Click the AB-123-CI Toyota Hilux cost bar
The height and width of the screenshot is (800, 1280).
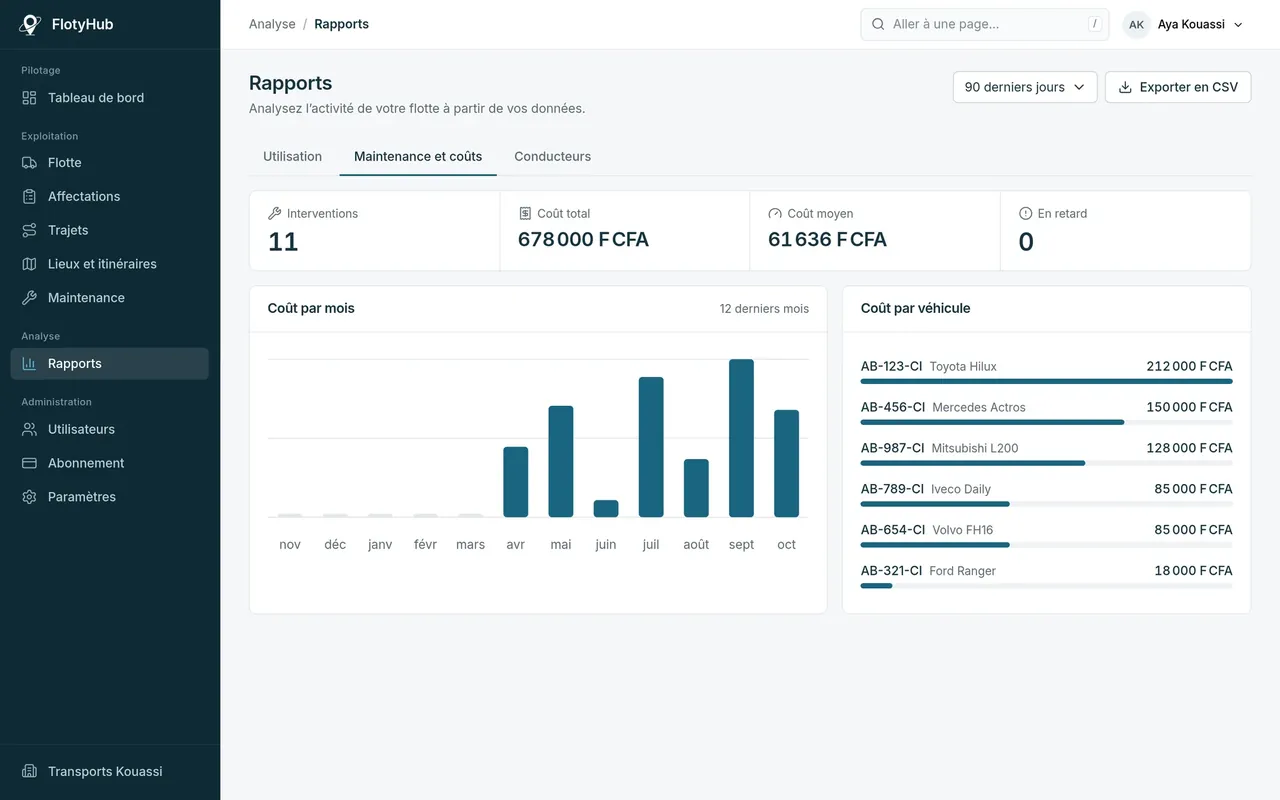coord(1046,381)
